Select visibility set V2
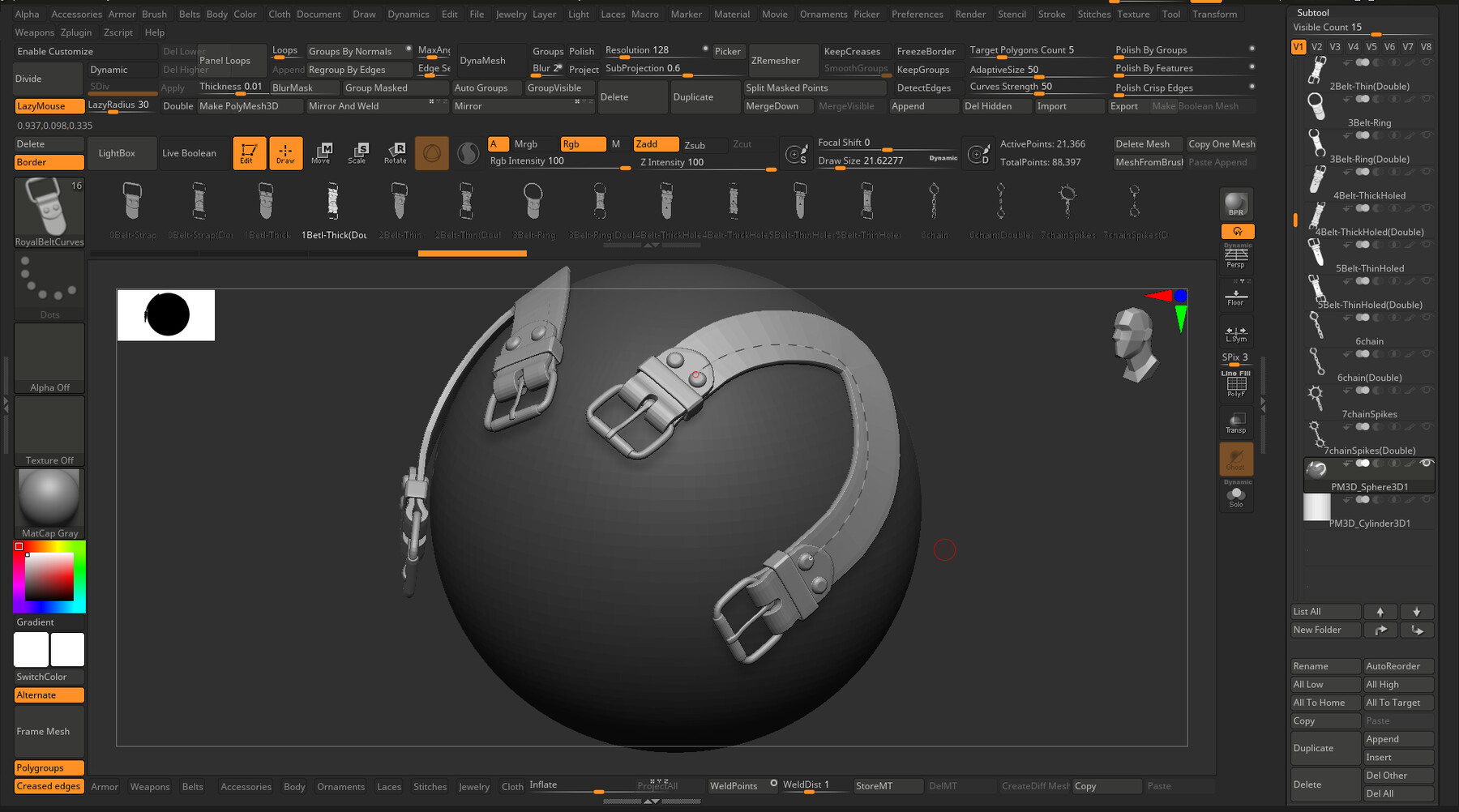1459x812 pixels. (1317, 47)
